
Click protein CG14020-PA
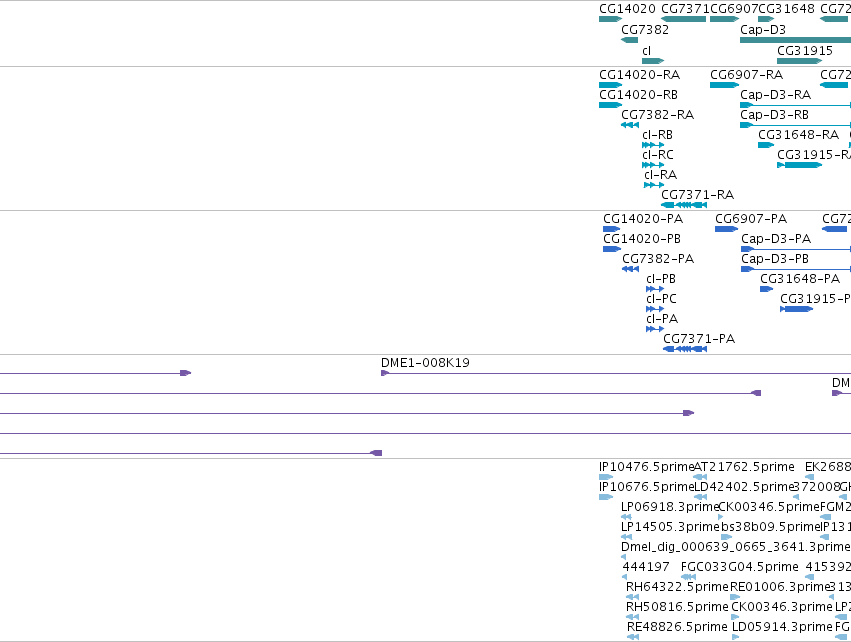tap(643, 219)
